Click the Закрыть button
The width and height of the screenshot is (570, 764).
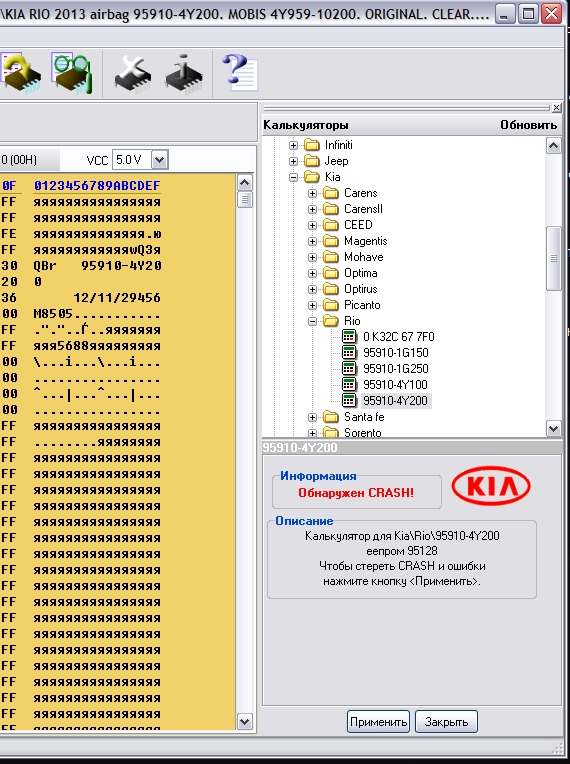(x=446, y=722)
